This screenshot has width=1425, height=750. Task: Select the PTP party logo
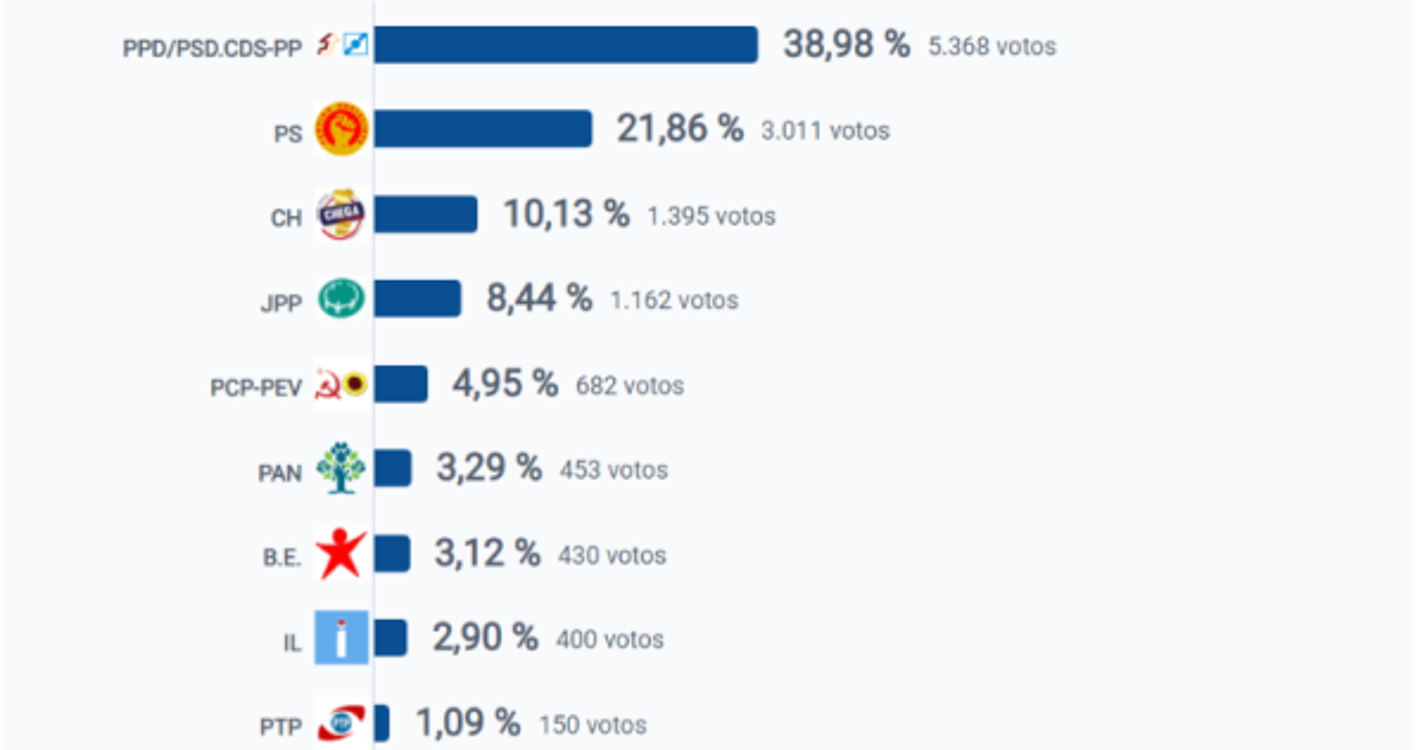click(x=341, y=723)
